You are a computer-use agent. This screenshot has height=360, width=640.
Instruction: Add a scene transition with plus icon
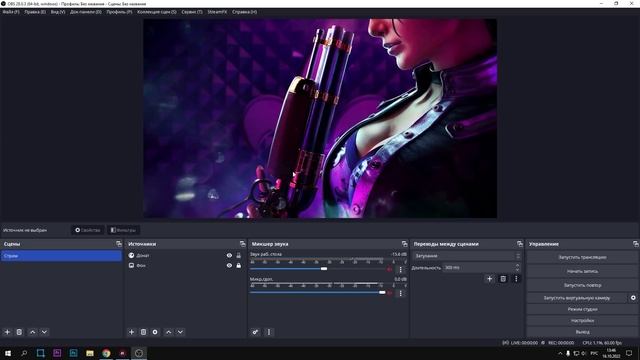click(489, 279)
